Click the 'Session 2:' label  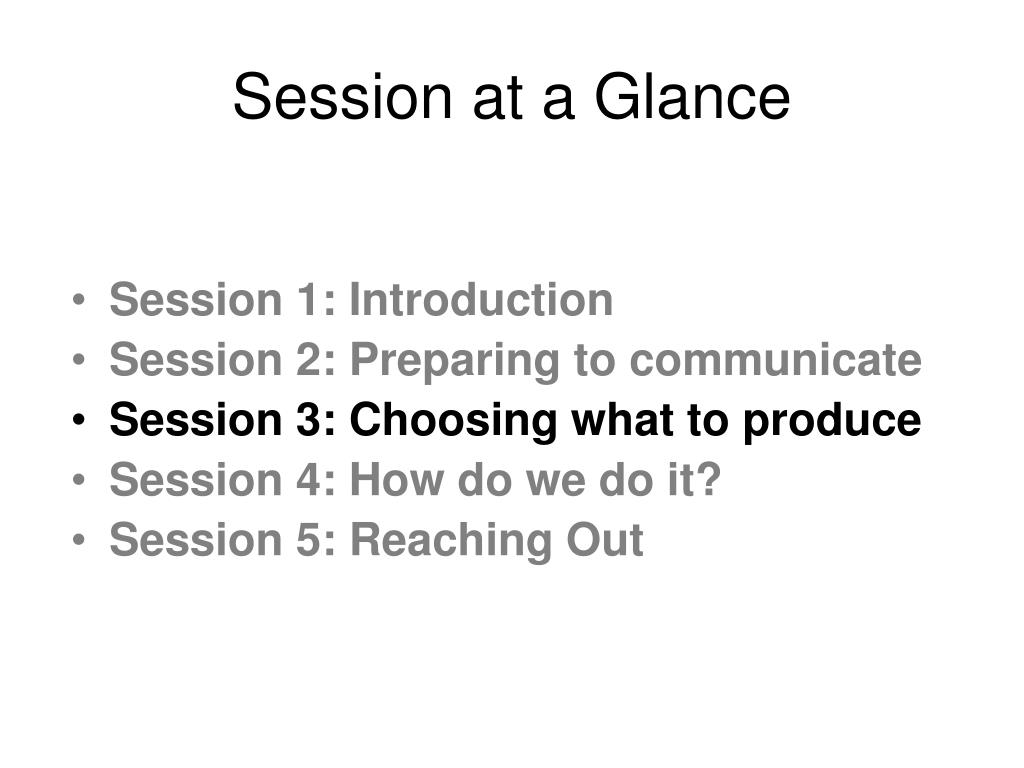223,360
